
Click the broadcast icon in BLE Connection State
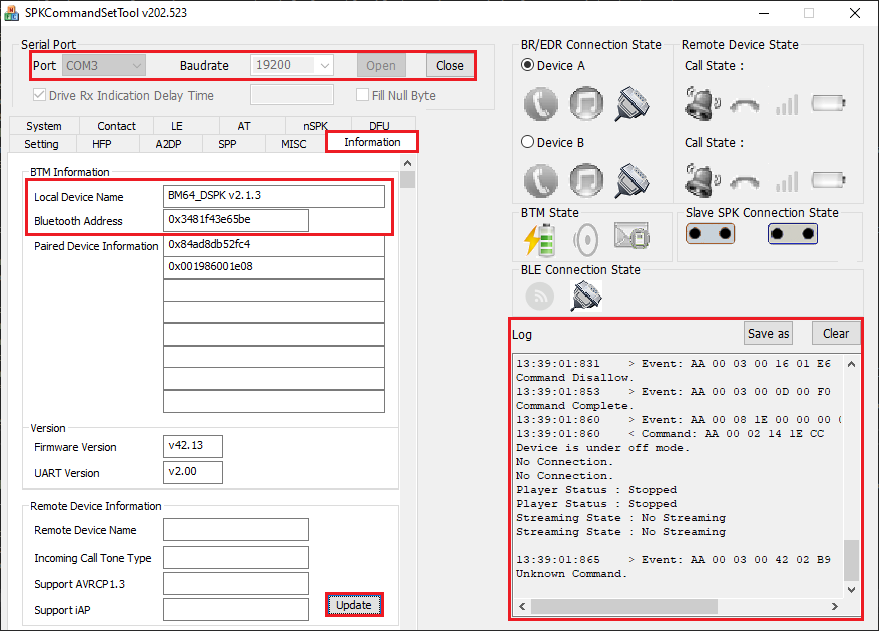point(540,296)
